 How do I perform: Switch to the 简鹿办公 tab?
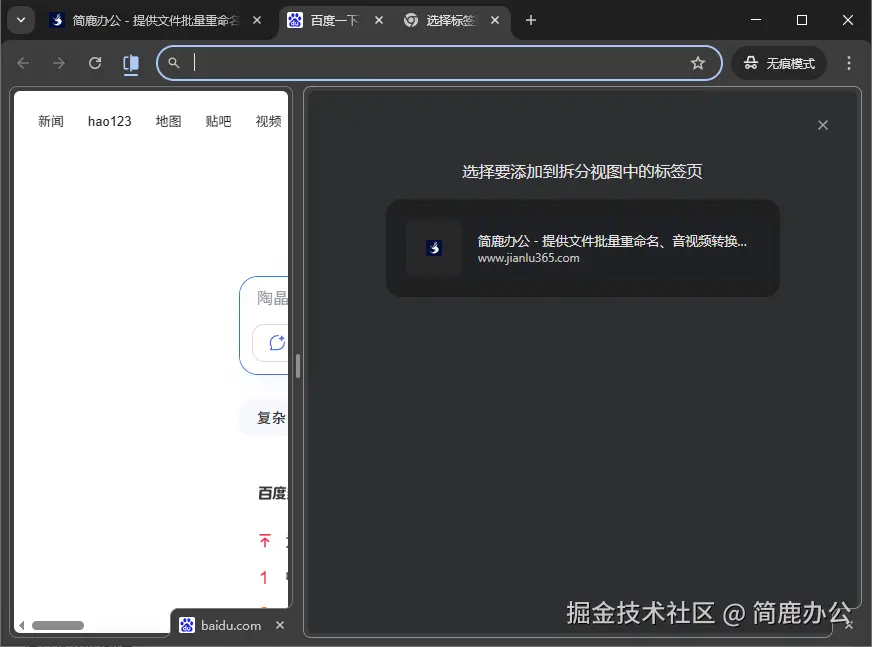145,19
